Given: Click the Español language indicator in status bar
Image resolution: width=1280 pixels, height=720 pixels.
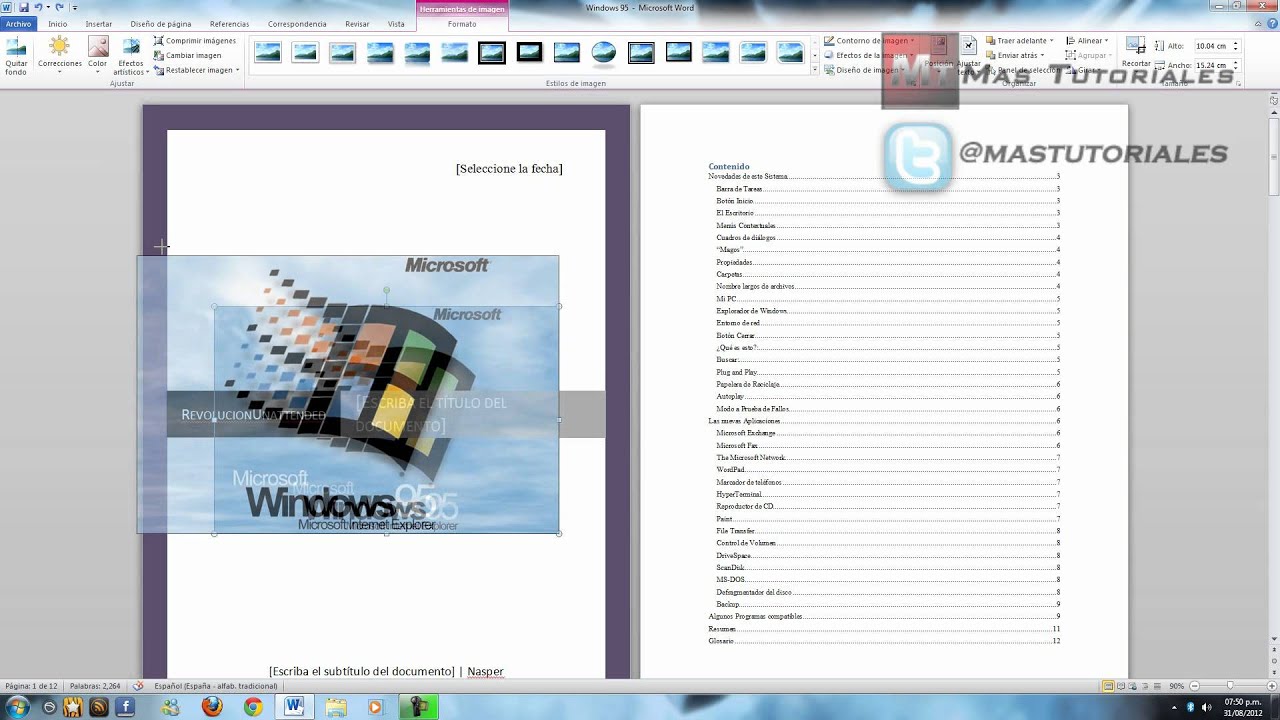Looking at the screenshot, I should [x=216, y=686].
